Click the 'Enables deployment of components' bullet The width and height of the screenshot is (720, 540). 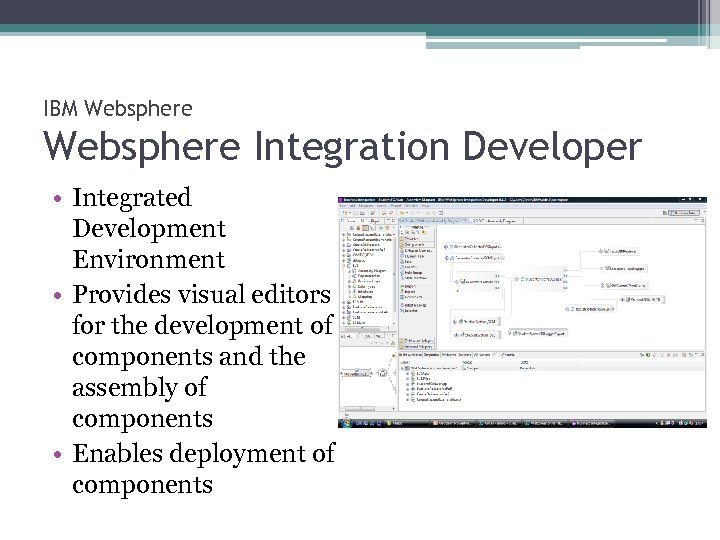coord(203,469)
